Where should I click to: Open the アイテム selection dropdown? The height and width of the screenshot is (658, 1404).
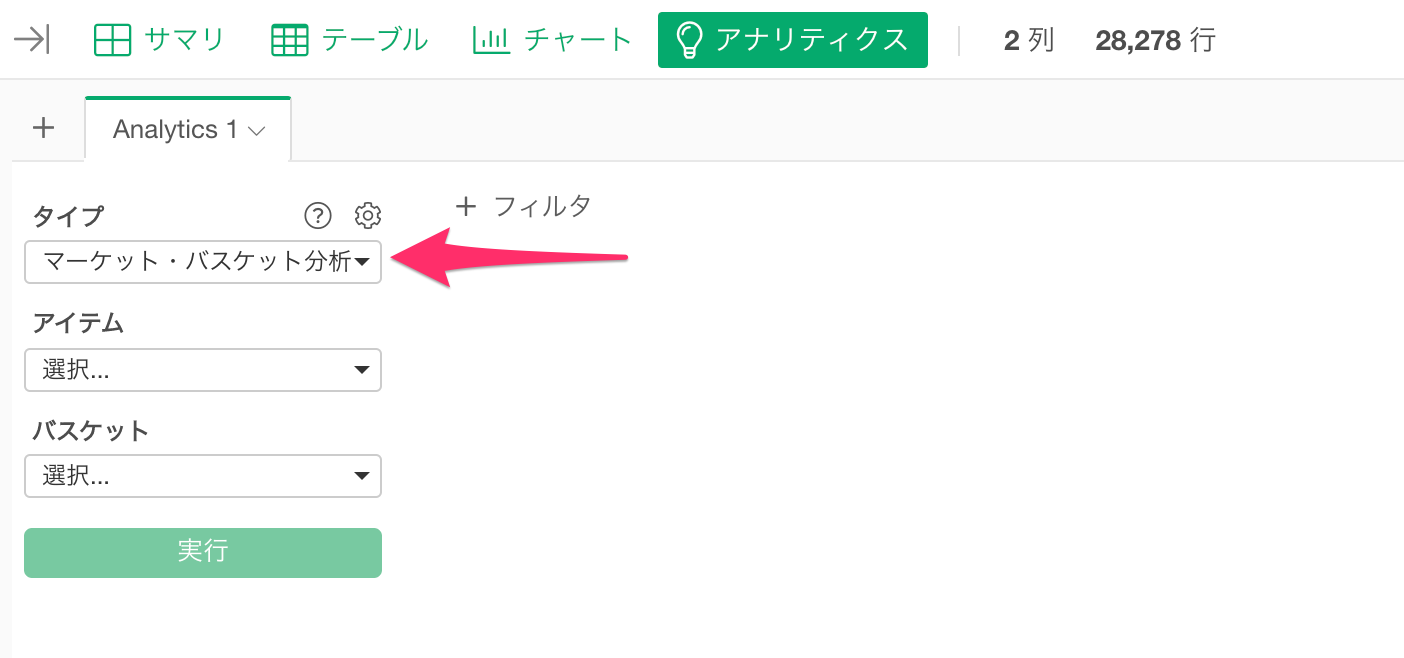point(203,370)
